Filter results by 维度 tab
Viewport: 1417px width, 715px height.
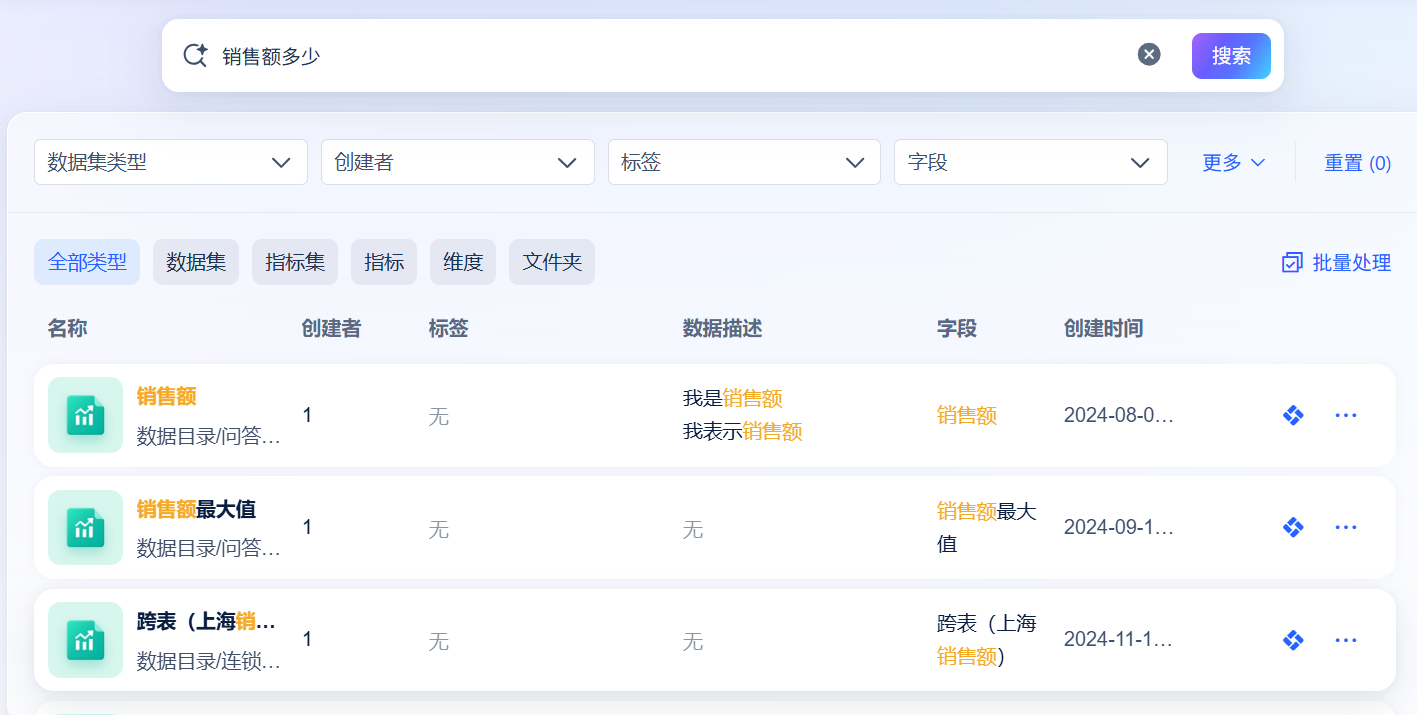coord(463,262)
